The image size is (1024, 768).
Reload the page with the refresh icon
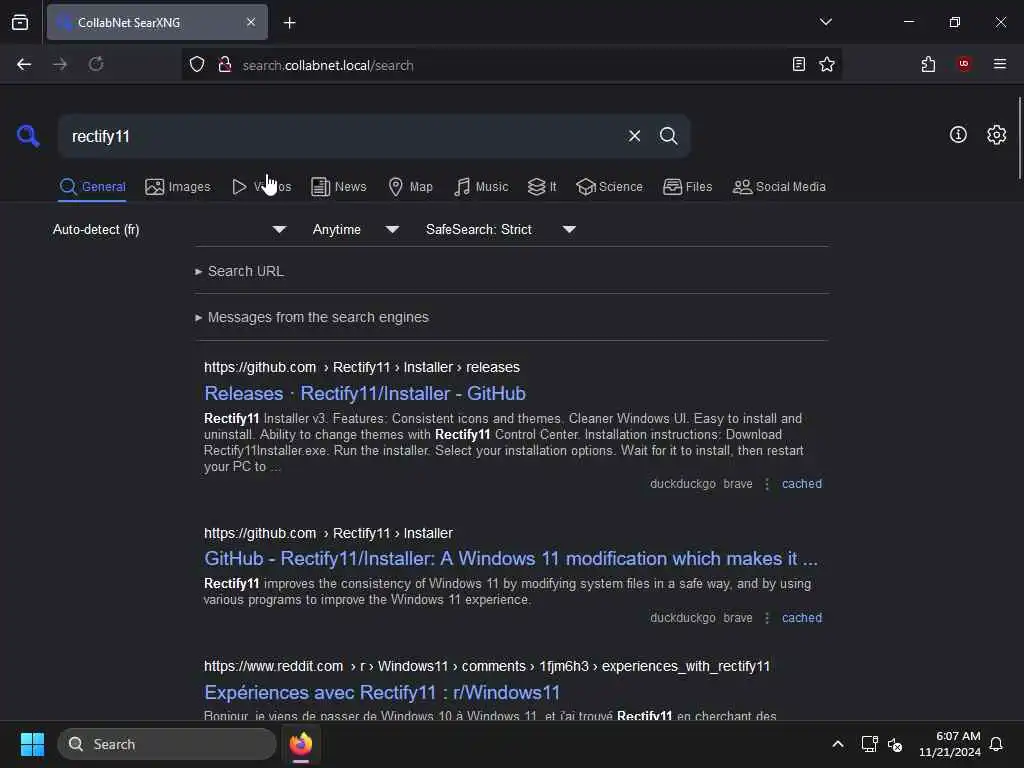pyautogui.click(x=96, y=64)
